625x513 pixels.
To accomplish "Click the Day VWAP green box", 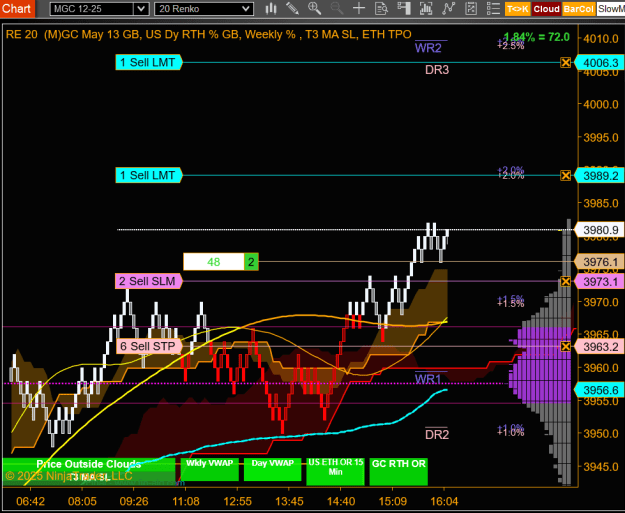I will click(273, 469).
